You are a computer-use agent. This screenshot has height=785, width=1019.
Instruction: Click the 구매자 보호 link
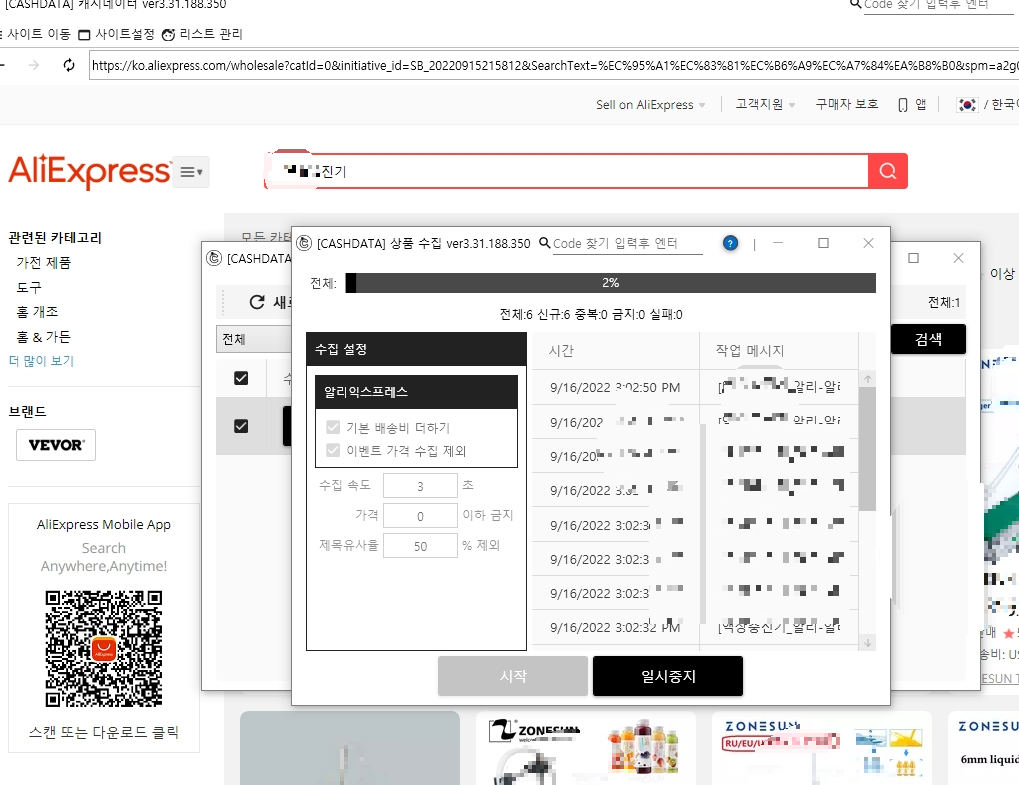[x=847, y=105]
